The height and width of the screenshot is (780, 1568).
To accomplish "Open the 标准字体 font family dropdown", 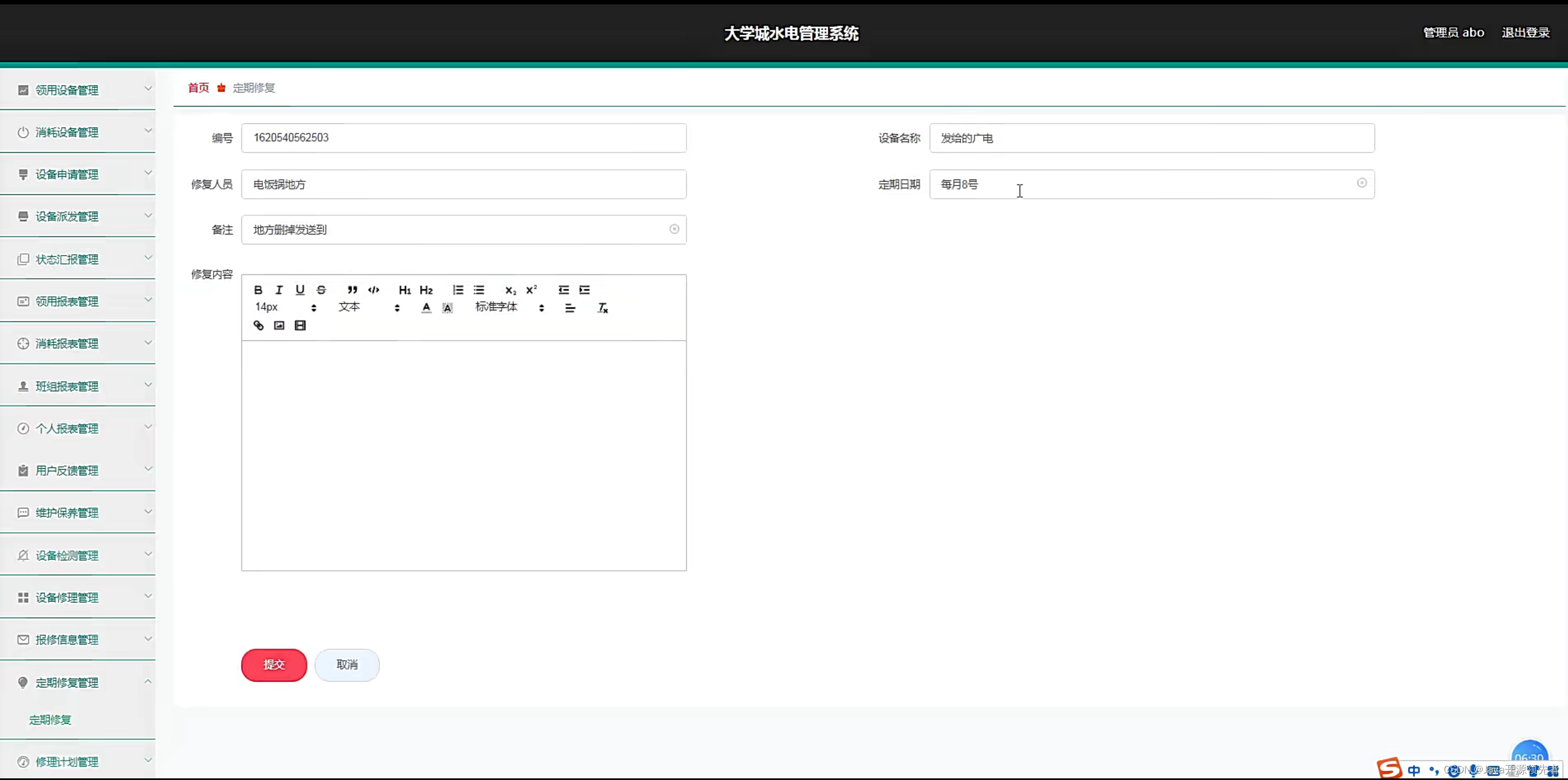I will click(x=509, y=307).
